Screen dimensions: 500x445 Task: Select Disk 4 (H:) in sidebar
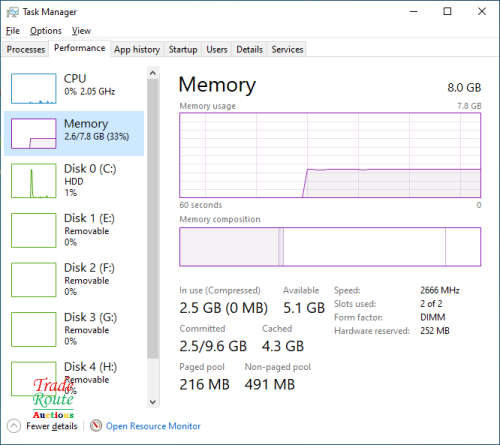click(74, 379)
